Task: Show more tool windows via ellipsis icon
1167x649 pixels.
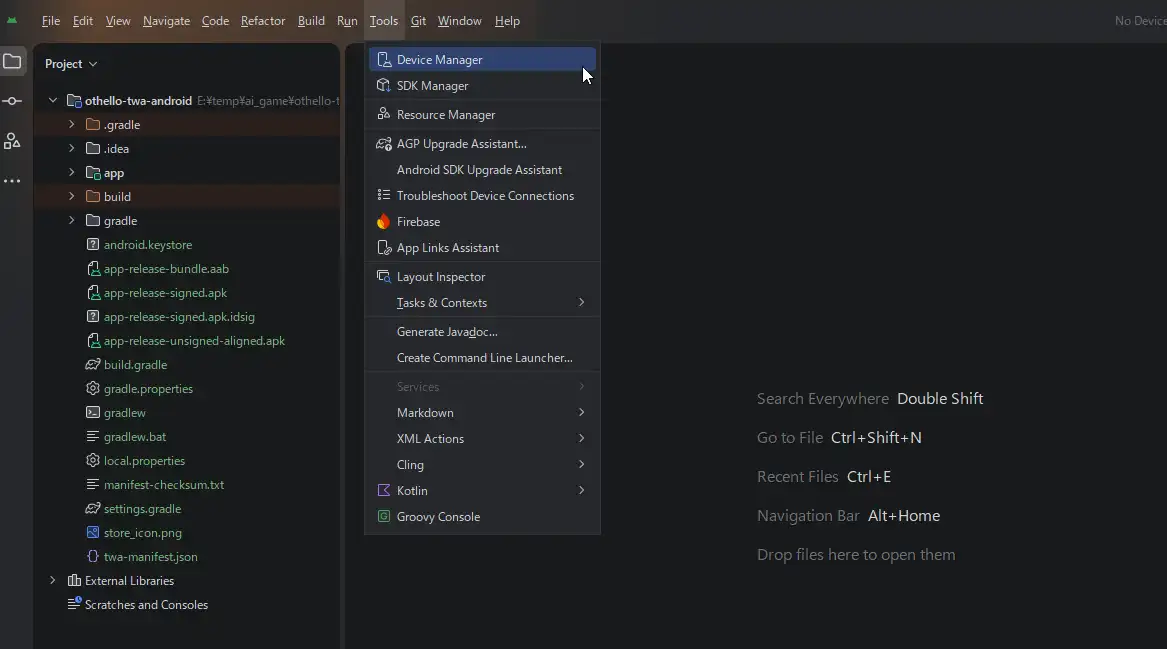Action: click(12, 181)
